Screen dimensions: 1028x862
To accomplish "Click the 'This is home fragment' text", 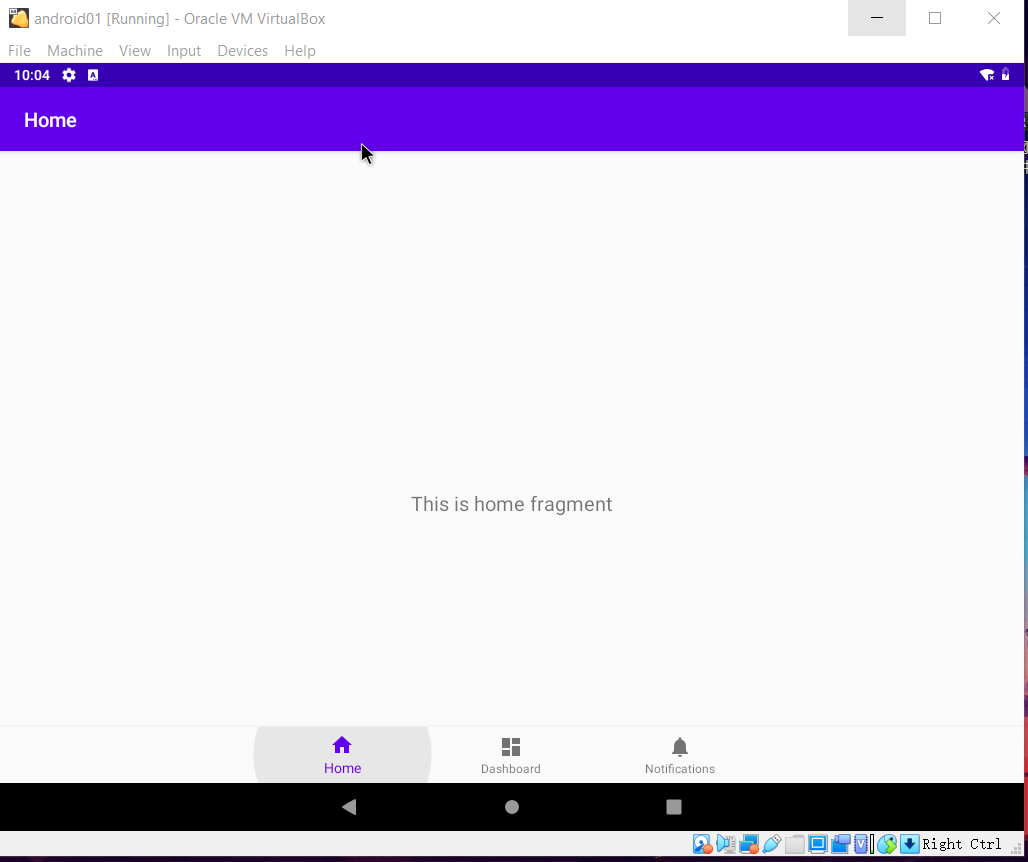I will pyautogui.click(x=511, y=504).
